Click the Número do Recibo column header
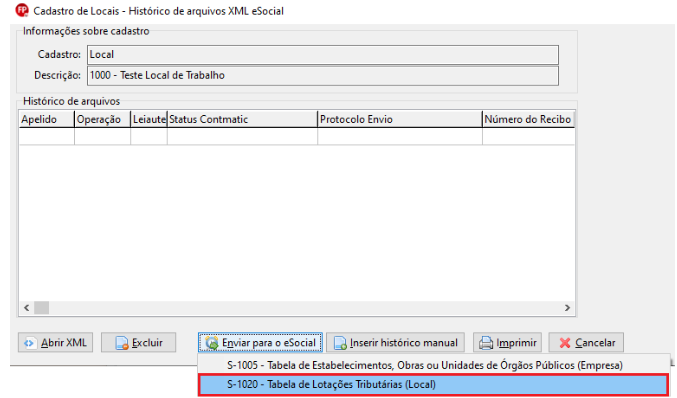The width and height of the screenshot is (677, 398). click(528, 119)
